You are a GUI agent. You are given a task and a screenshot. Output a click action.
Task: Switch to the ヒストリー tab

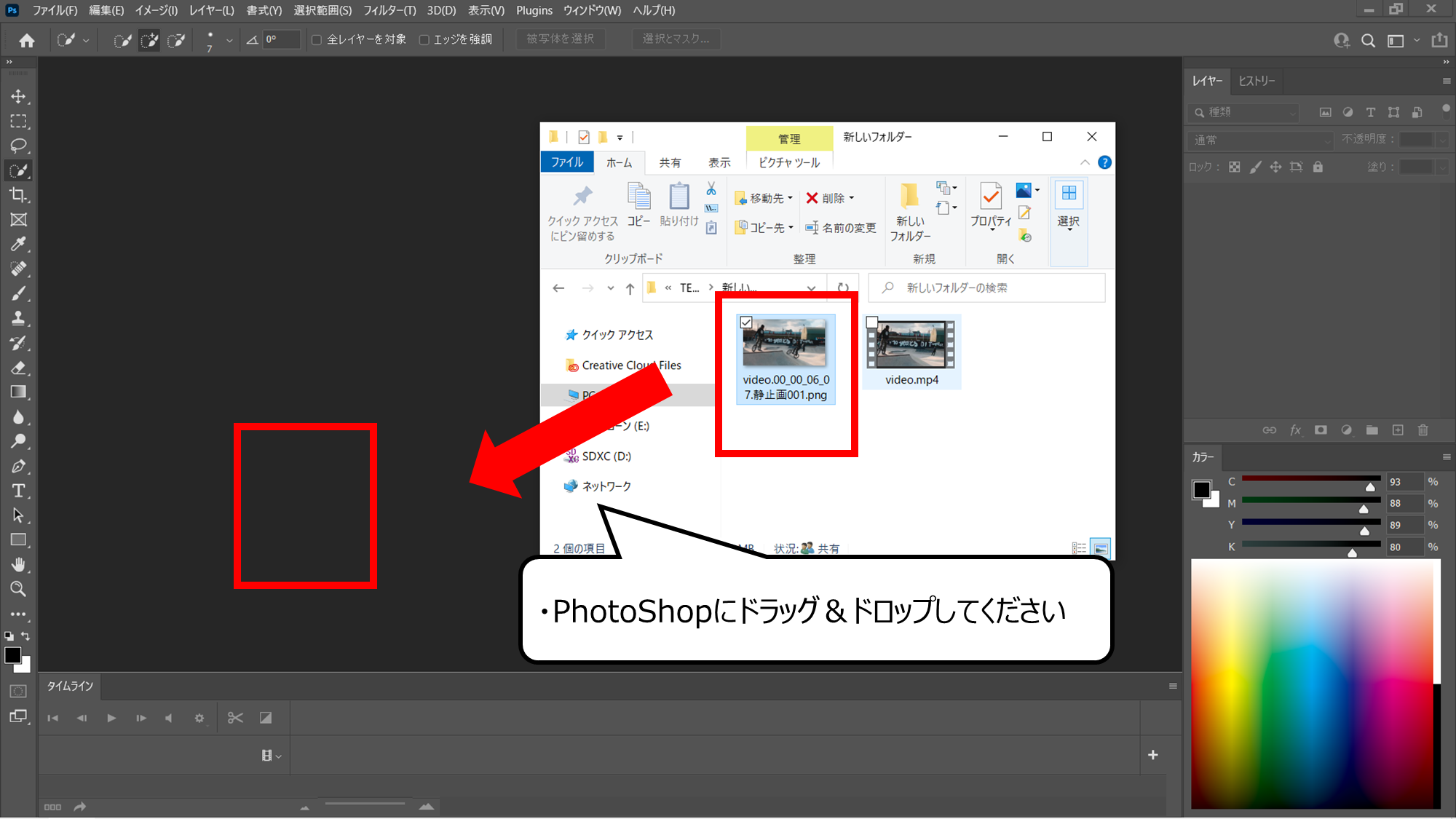(1257, 81)
